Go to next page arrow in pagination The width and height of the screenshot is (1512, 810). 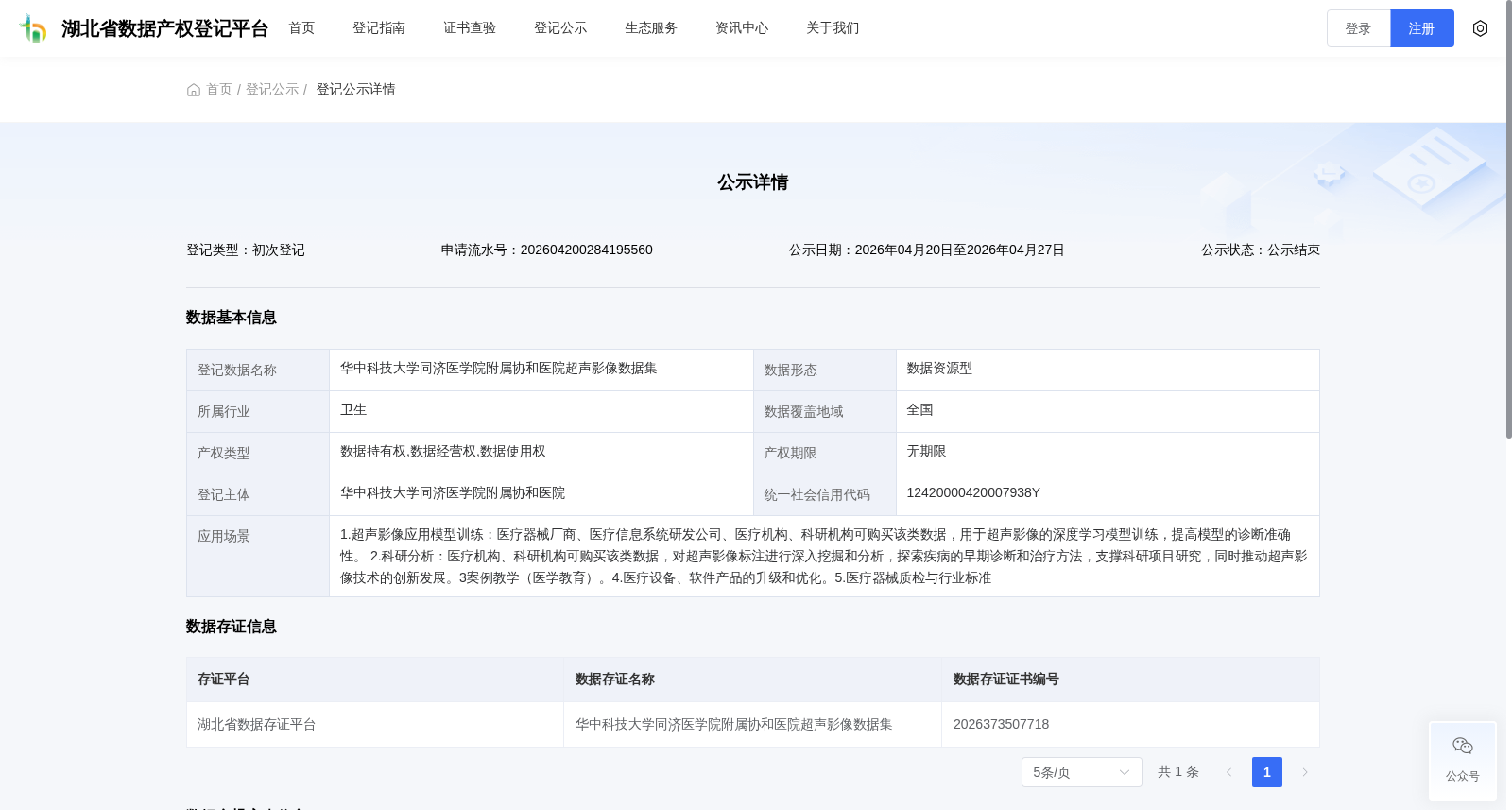1305,772
